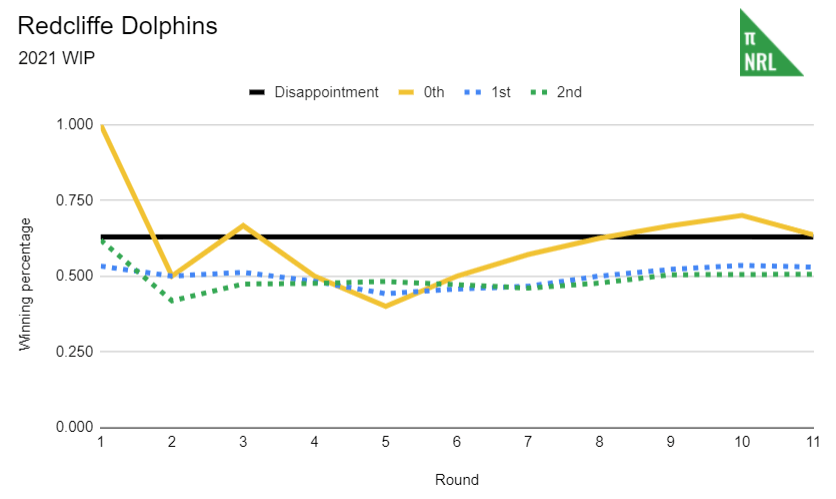Select the Round axis title
The height and width of the screenshot is (499, 836).
pos(457,480)
